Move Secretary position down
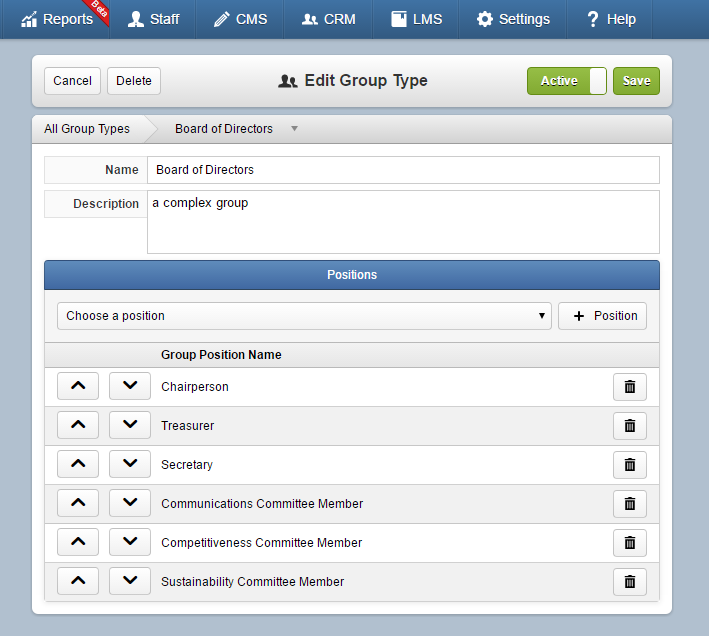709x636 pixels. click(x=130, y=464)
